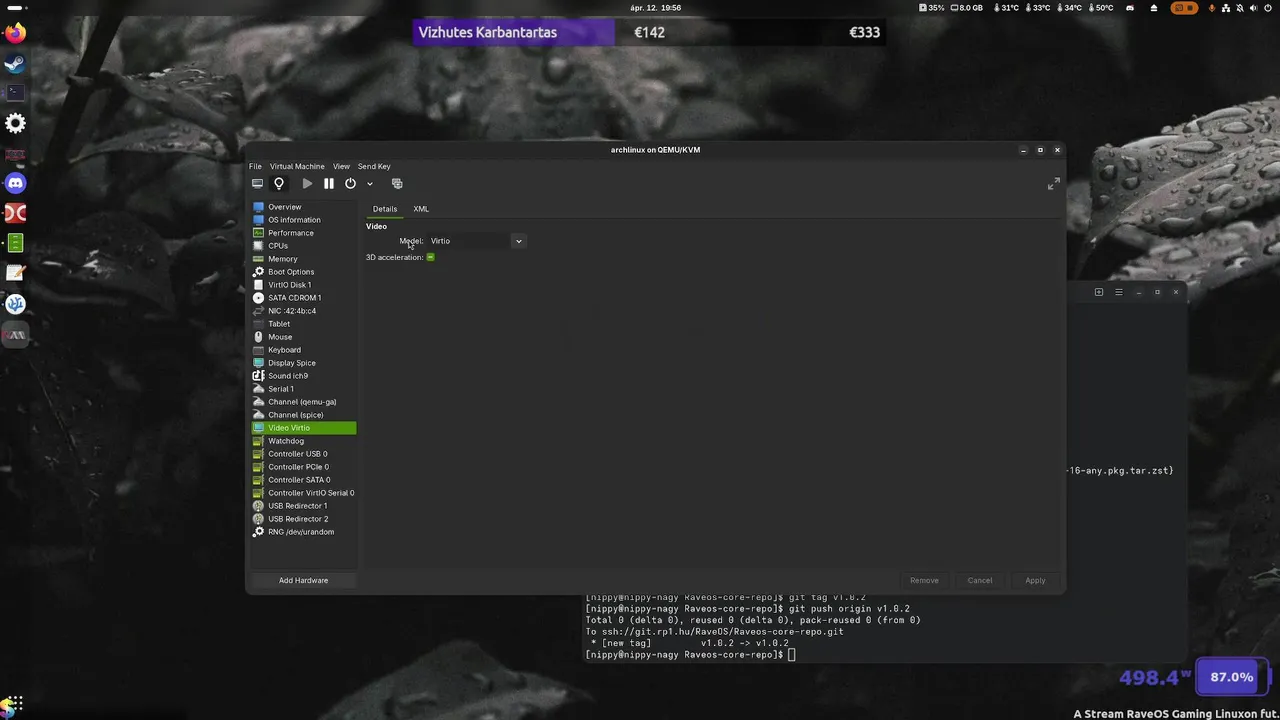Select CPUs in the hardware list
Viewport: 1280px width, 720px height.
pyautogui.click(x=303, y=246)
